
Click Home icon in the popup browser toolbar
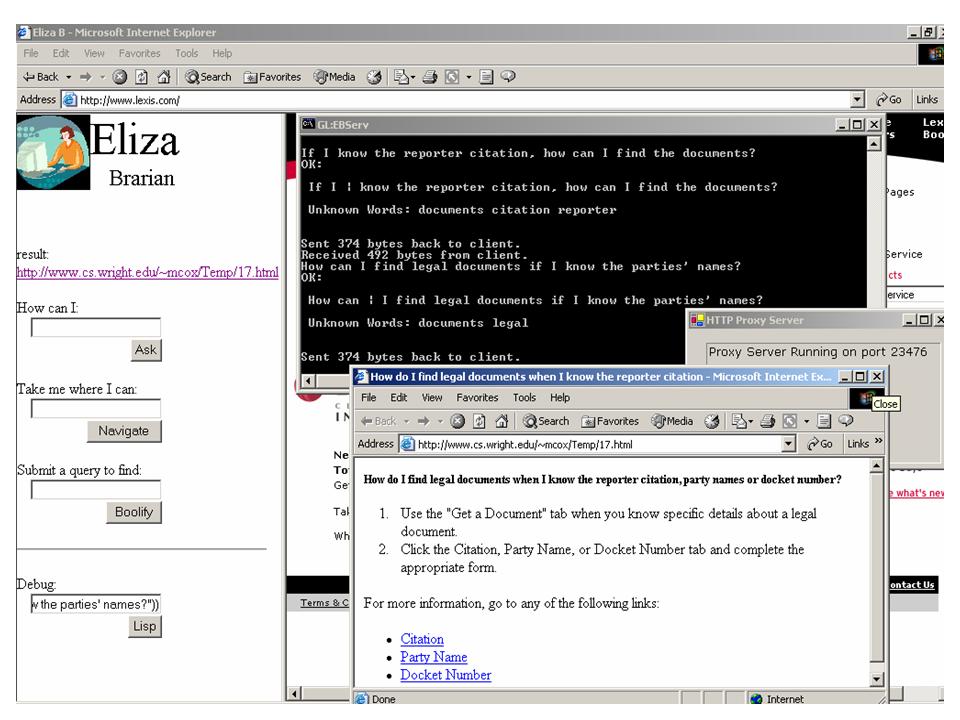point(504,421)
